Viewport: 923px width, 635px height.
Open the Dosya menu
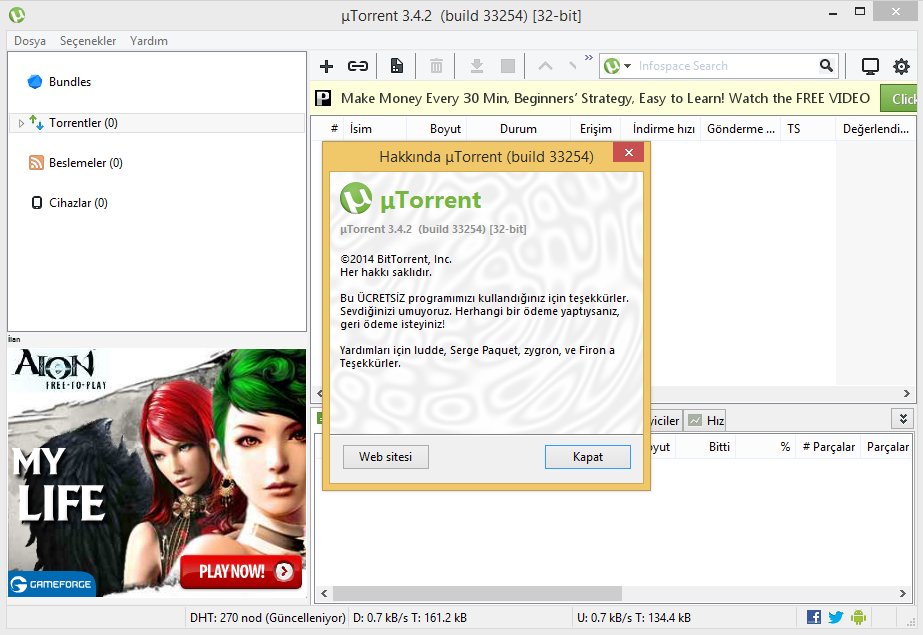[30, 41]
